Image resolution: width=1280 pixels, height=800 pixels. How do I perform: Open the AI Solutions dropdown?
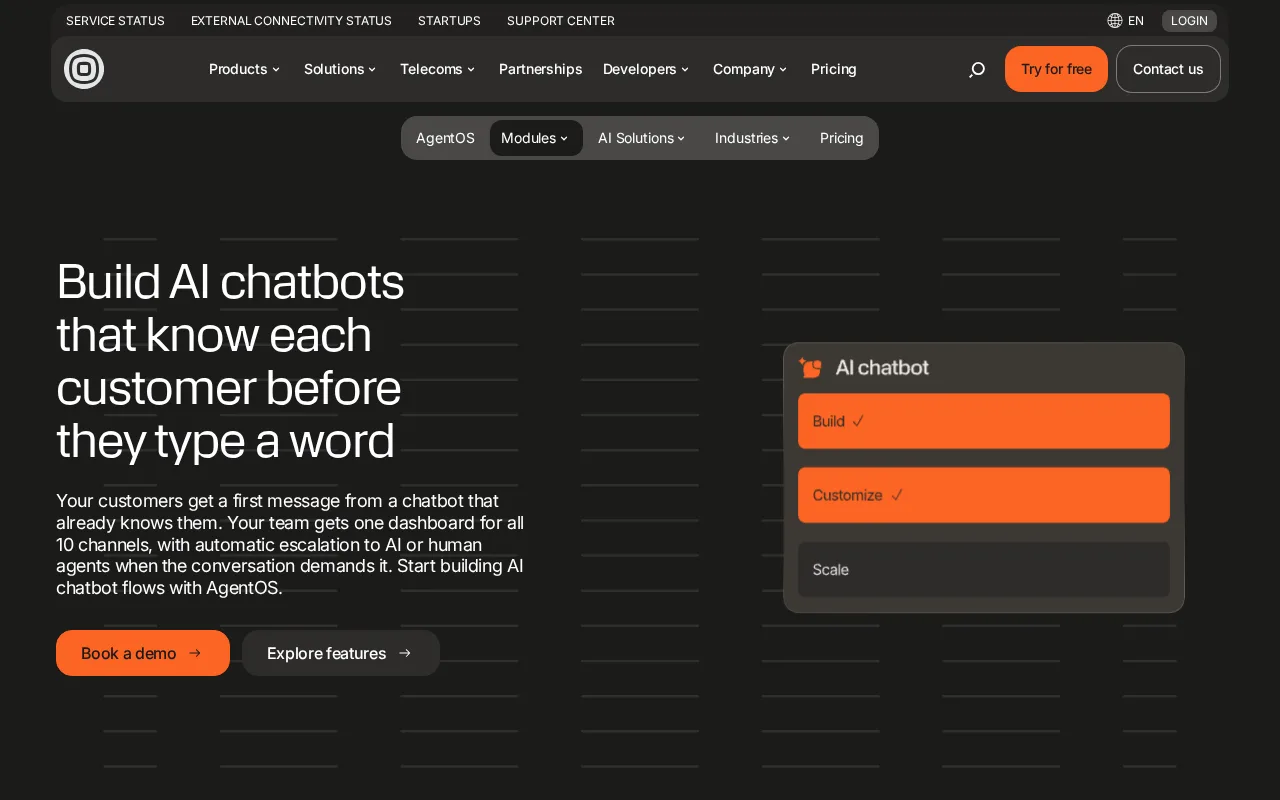[641, 138]
